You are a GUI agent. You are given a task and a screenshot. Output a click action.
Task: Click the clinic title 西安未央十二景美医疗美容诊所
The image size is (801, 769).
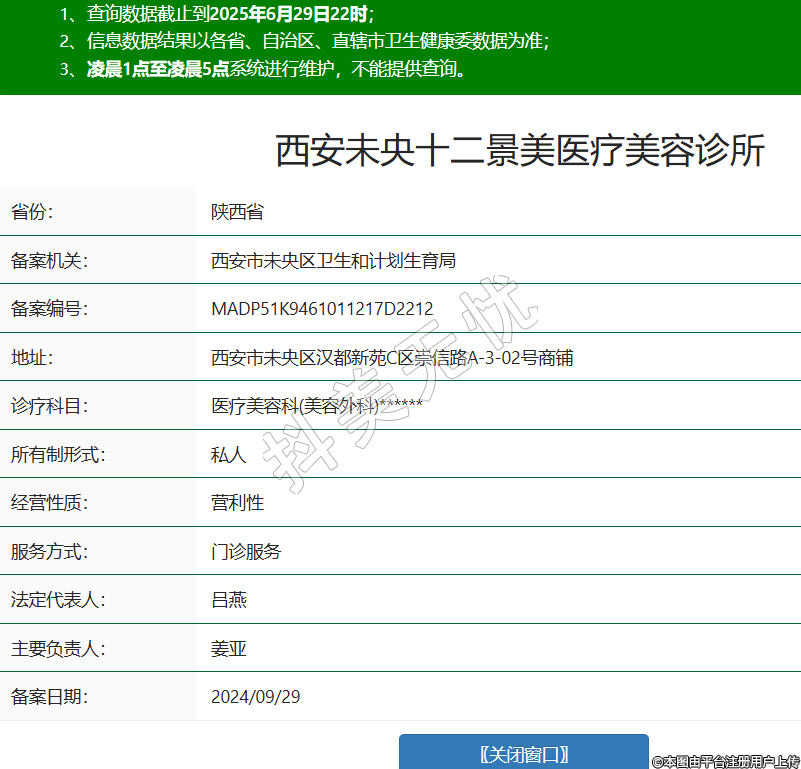pos(520,150)
